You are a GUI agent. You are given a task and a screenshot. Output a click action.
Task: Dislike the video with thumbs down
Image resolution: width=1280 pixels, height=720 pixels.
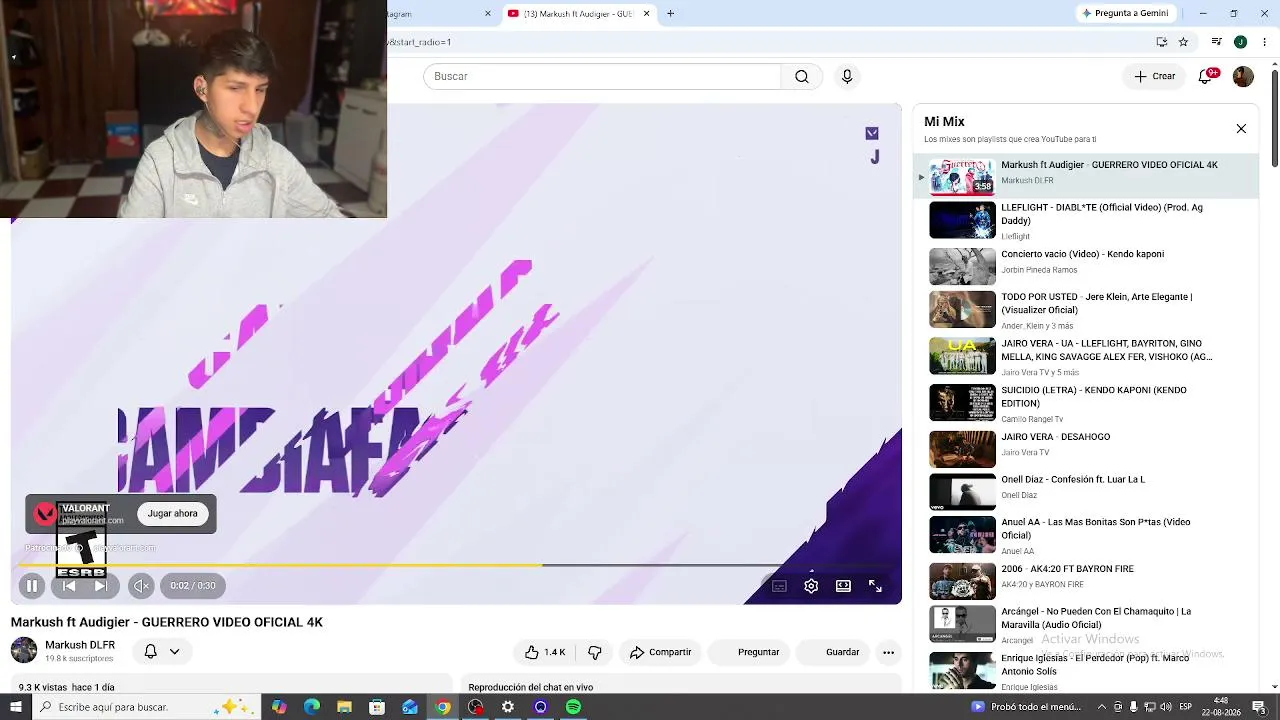[x=595, y=652]
